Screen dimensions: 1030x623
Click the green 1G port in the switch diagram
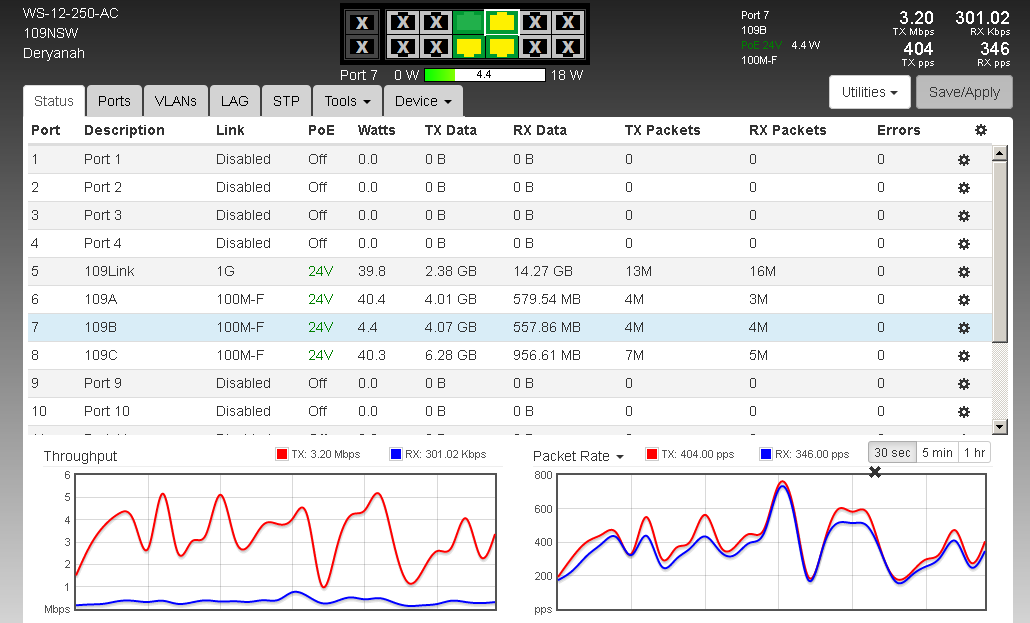[467, 21]
